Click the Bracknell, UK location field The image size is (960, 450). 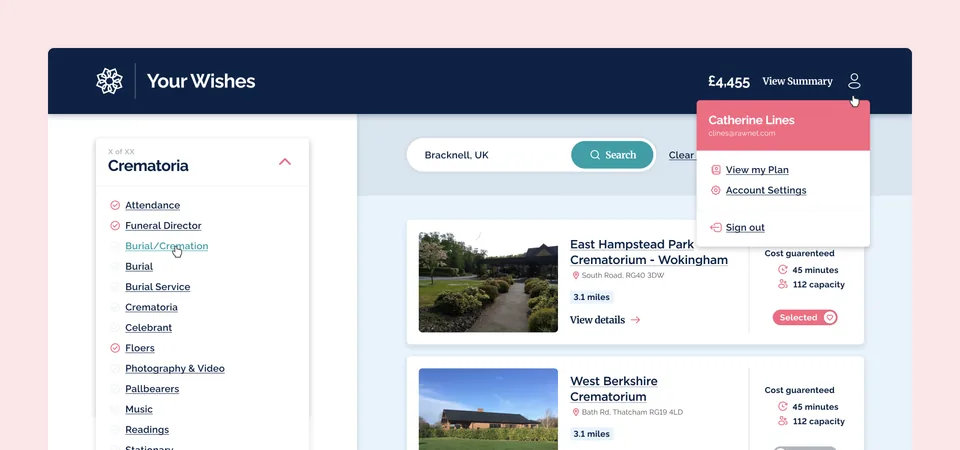490,155
